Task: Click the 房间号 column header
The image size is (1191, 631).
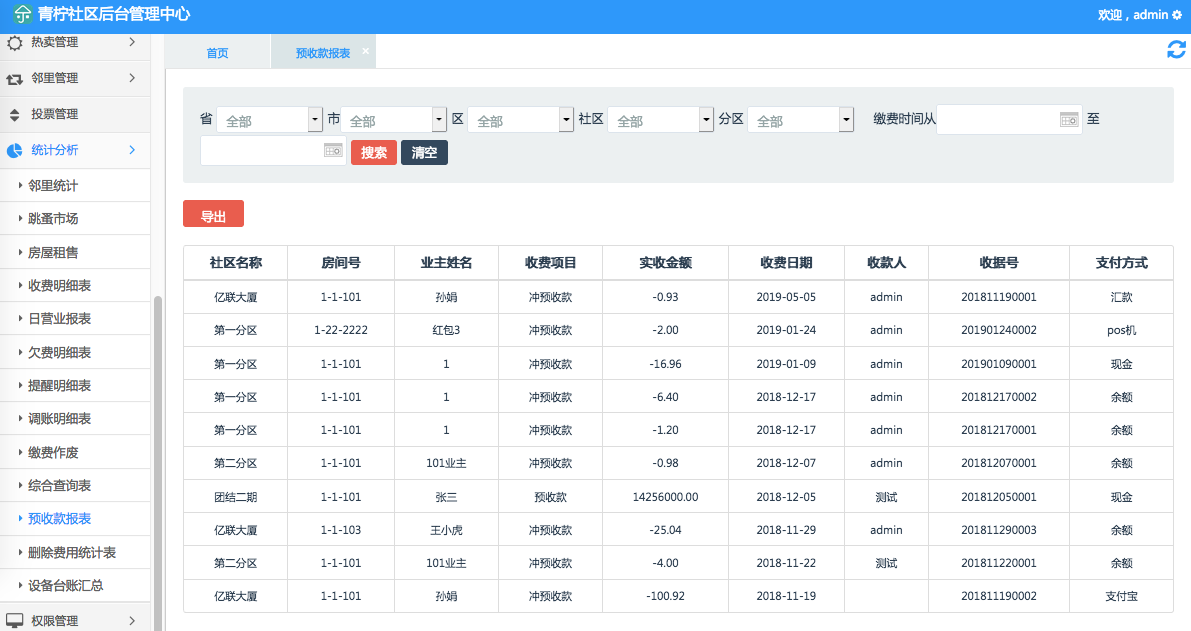Action: point(340,263)
